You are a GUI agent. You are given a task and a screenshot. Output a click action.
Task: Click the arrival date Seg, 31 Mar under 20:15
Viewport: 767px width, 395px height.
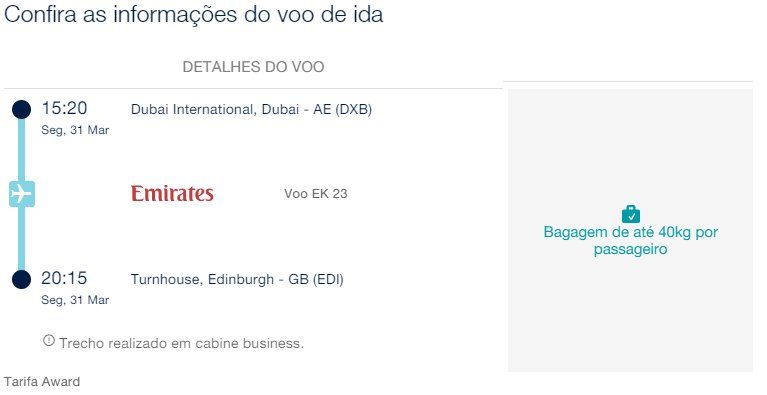[x=75, y=300]
